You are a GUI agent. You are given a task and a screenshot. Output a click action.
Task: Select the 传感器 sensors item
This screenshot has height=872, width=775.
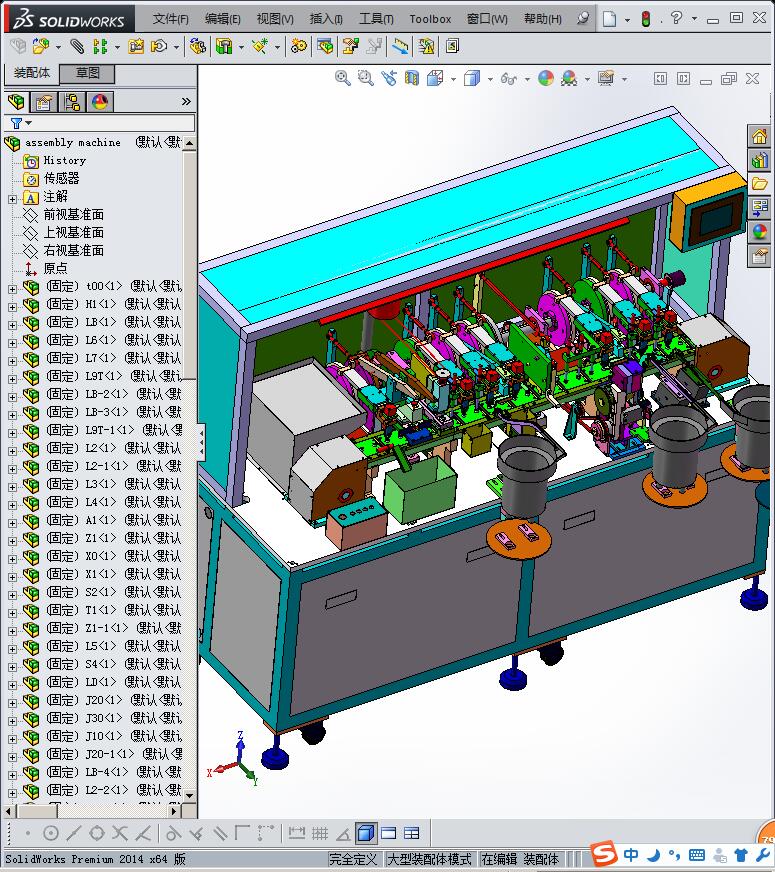(62, 179)
